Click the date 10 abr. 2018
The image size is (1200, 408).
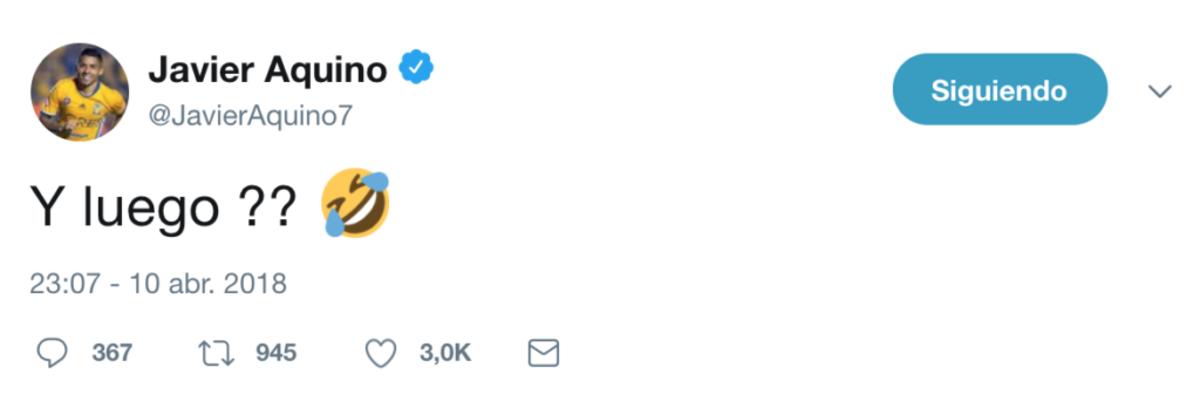pos(203,284)
